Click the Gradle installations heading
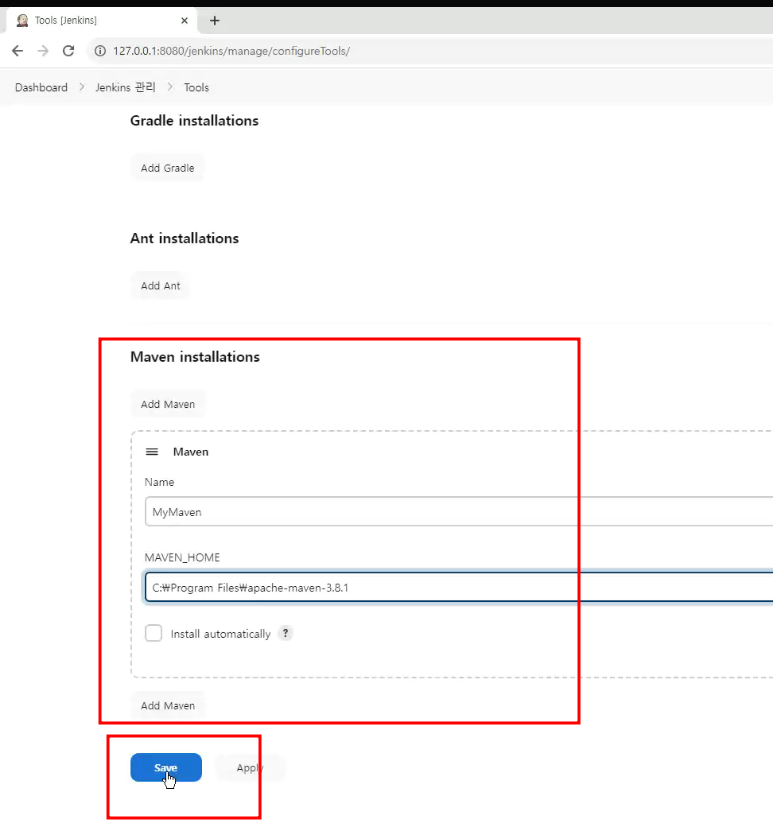The image size is (773, 836). point(195,120)
